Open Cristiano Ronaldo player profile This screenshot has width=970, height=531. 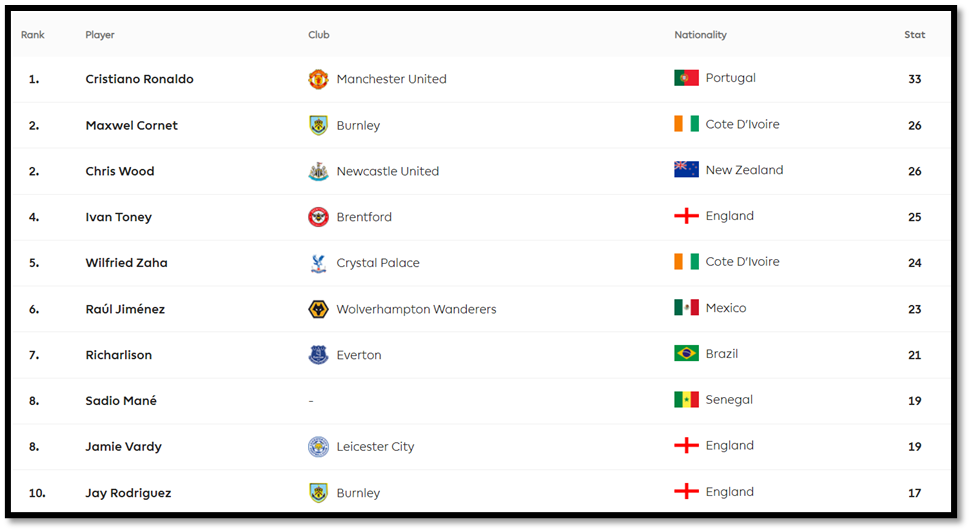coord(139,79)
